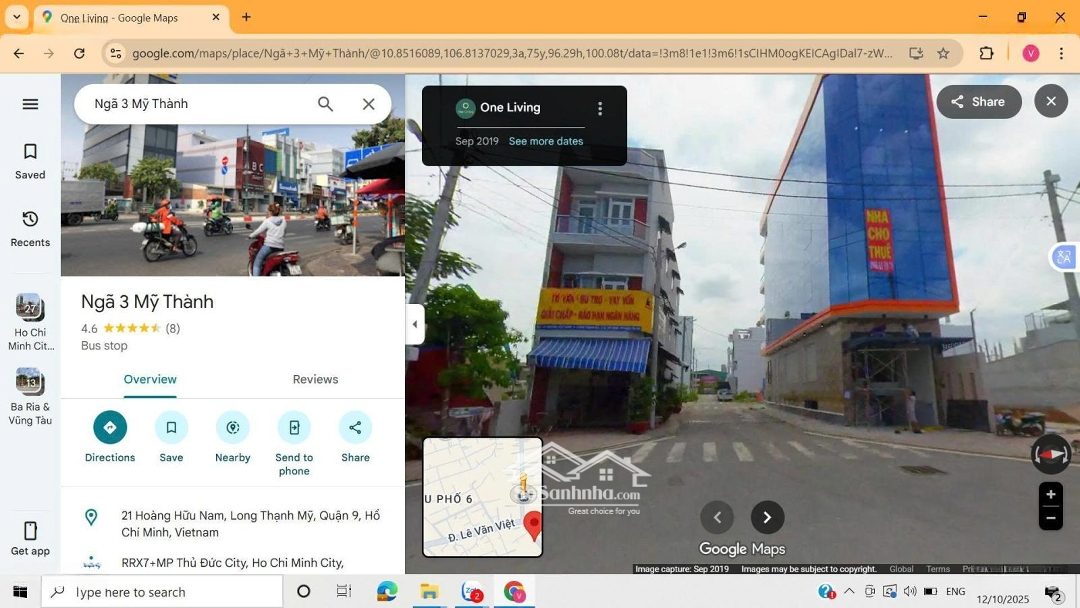Select the Overview tab
This screenshot has height=608, width=1080.
pyautogui.click(x=150, y=380)
